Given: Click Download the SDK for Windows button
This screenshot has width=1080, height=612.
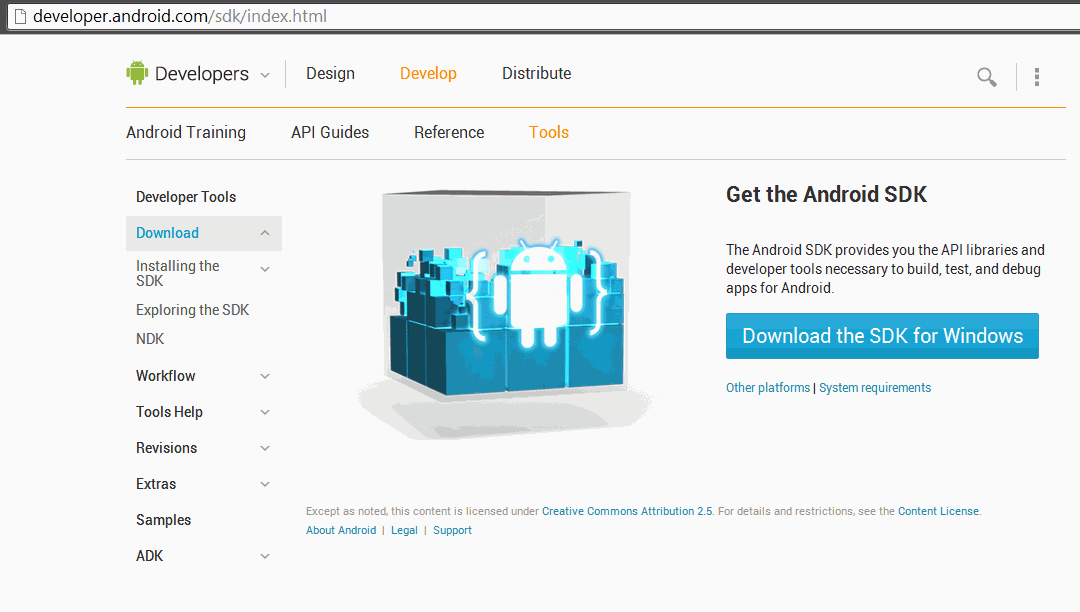Looking at the screenshot, I should (882, 336).
